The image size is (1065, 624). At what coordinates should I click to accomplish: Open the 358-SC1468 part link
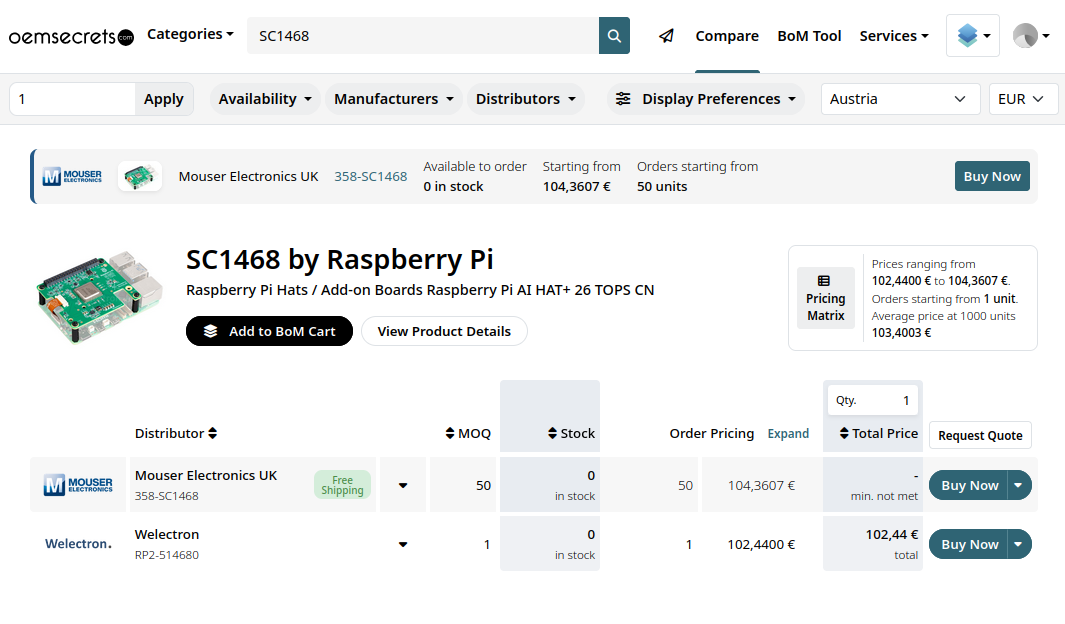(371, 177)
